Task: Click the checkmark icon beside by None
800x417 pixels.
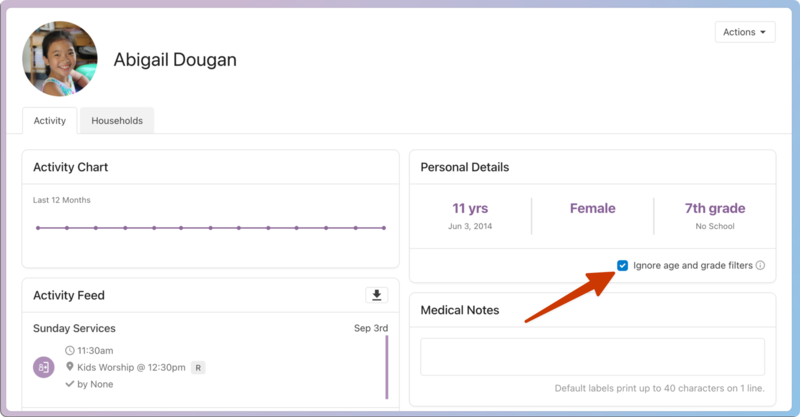Action: (70, 384)
